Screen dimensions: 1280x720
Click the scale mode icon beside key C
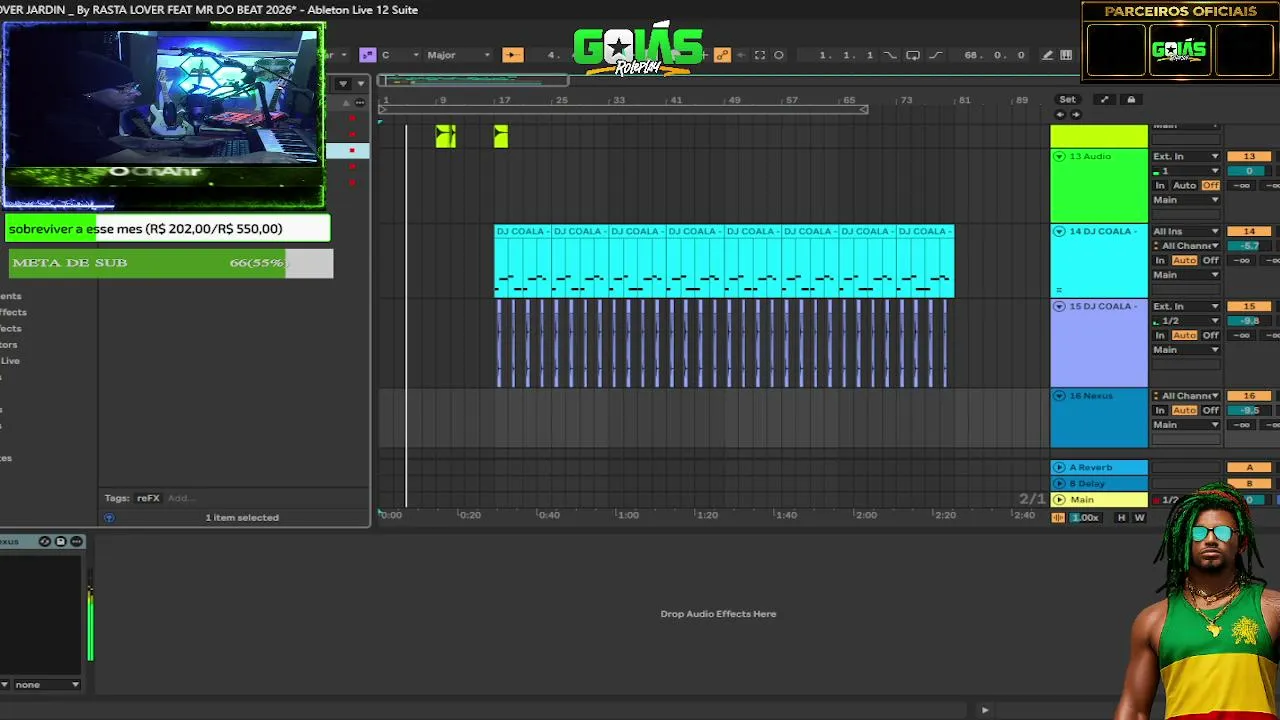(367, 55)
